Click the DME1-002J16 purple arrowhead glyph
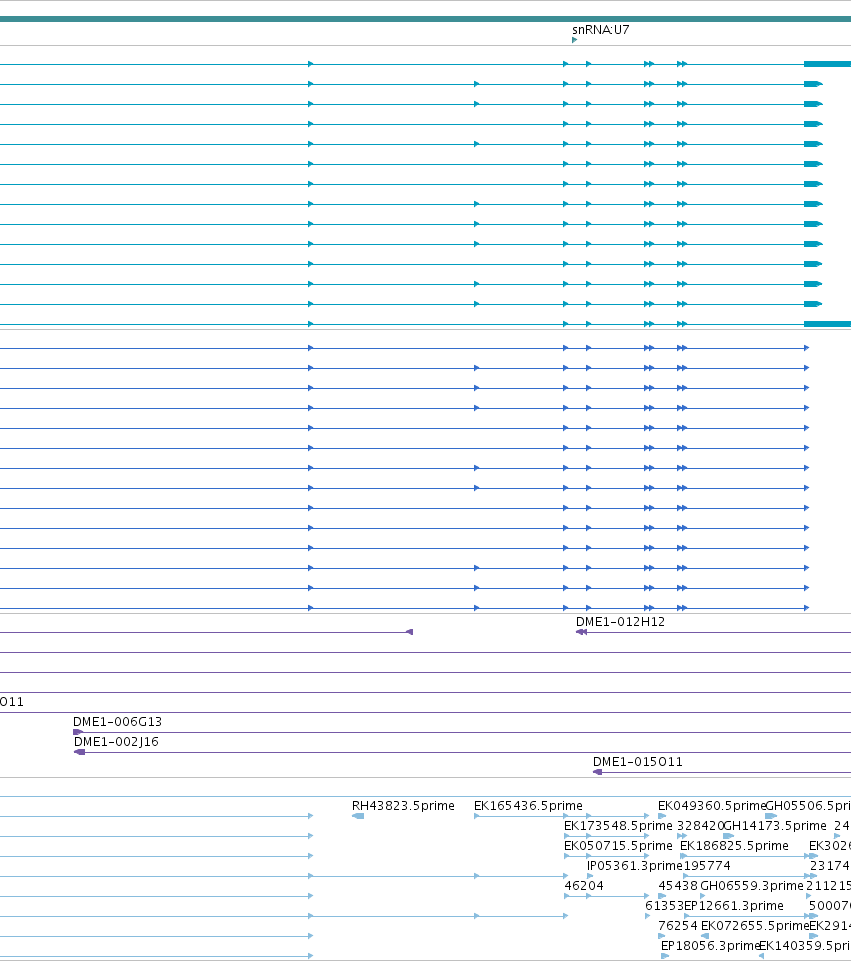The width and height of the screenshot is (851, 961). click(79, 752)
